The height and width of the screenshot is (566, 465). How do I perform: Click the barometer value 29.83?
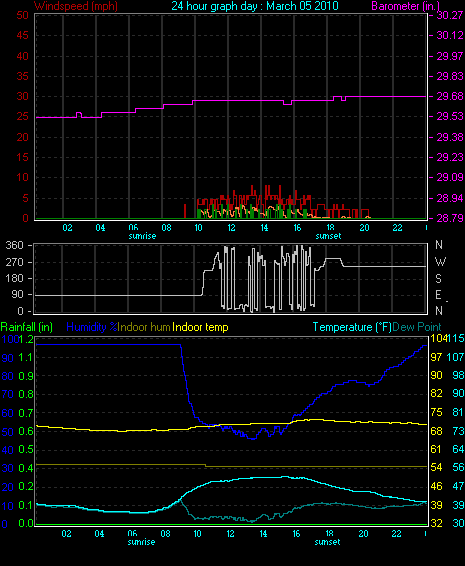[450, 76]
